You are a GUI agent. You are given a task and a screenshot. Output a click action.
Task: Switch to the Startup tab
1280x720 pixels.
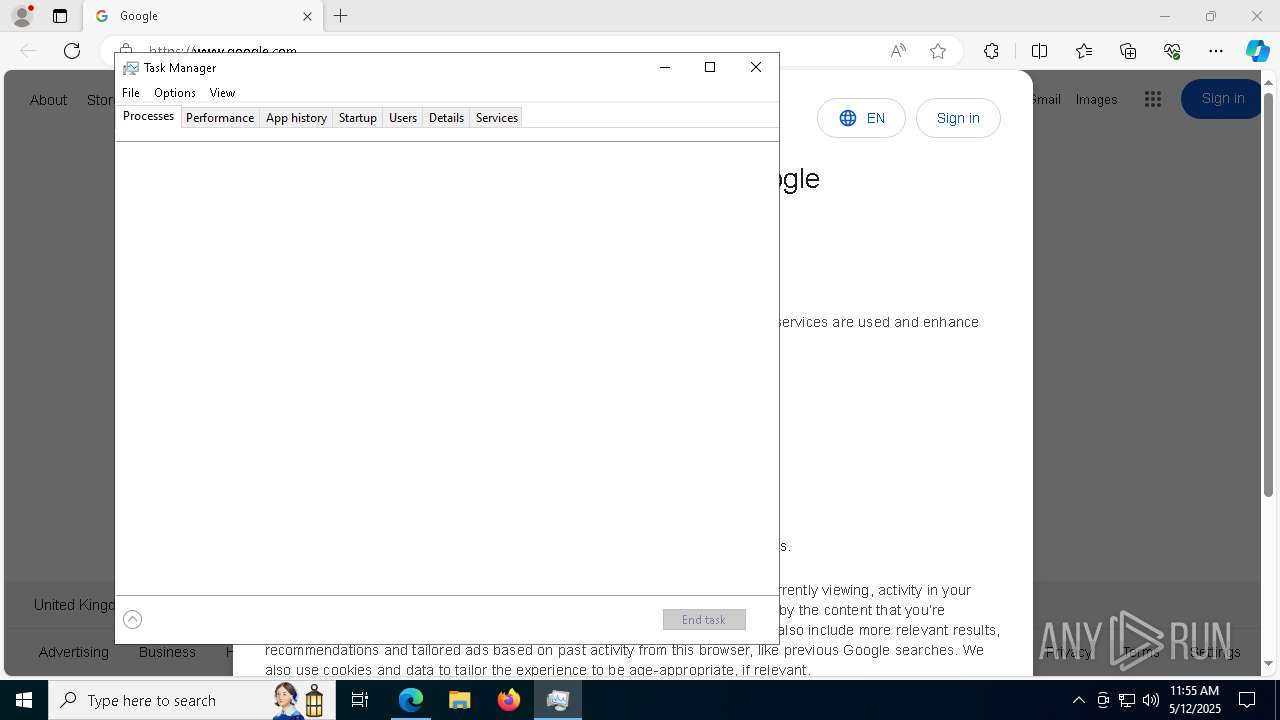[x=357, y=118]
